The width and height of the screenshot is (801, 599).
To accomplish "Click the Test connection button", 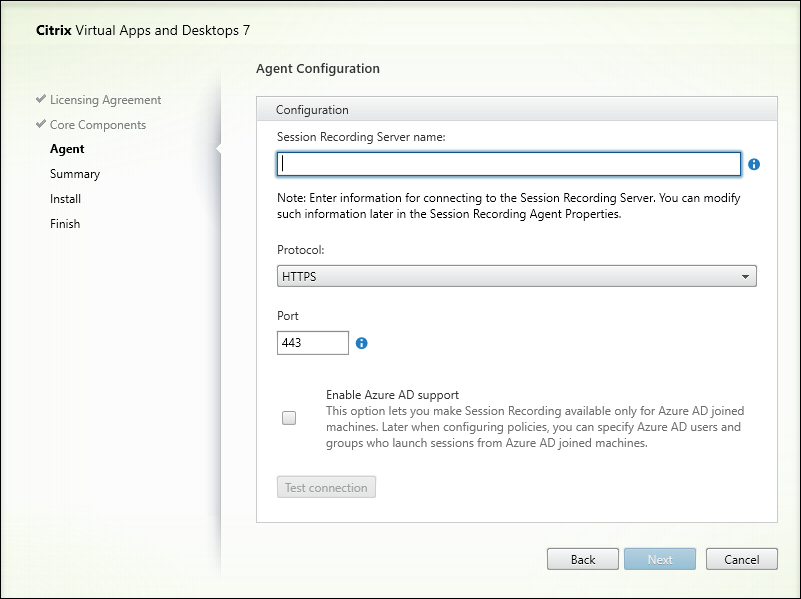I will 326,487.
